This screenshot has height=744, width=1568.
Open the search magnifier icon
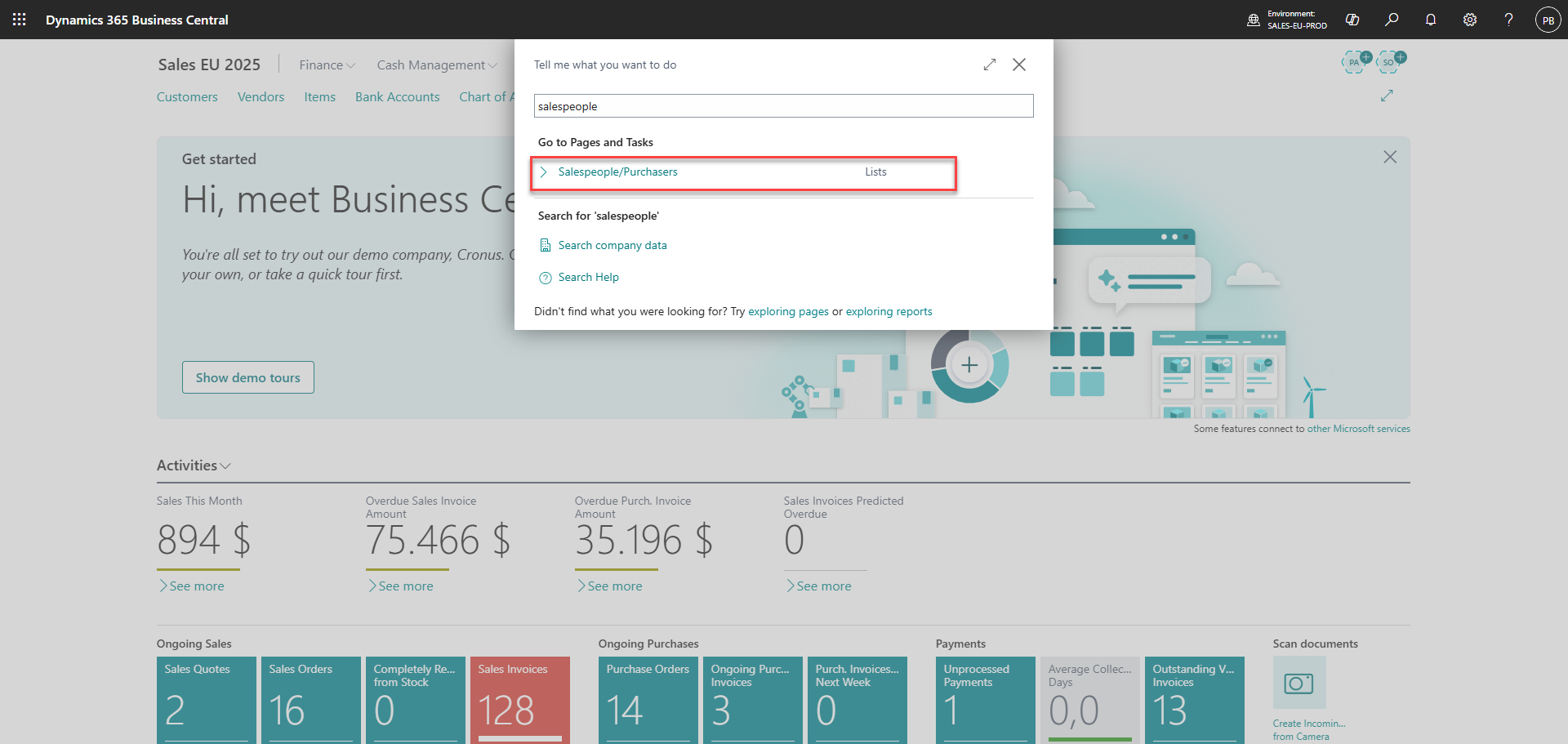(x=1392, y=20)
